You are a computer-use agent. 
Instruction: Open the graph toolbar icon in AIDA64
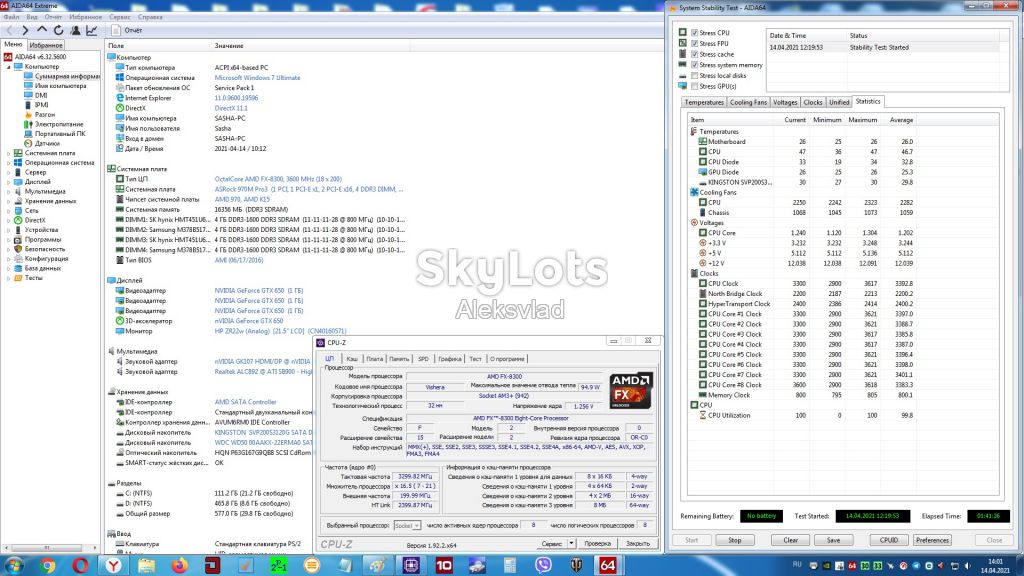click(92, 31)
